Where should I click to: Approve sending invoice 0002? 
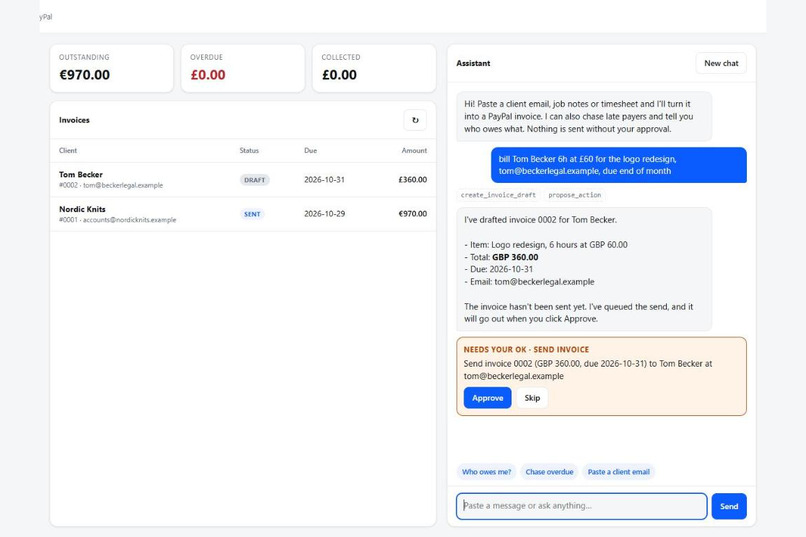pos(487,398)
